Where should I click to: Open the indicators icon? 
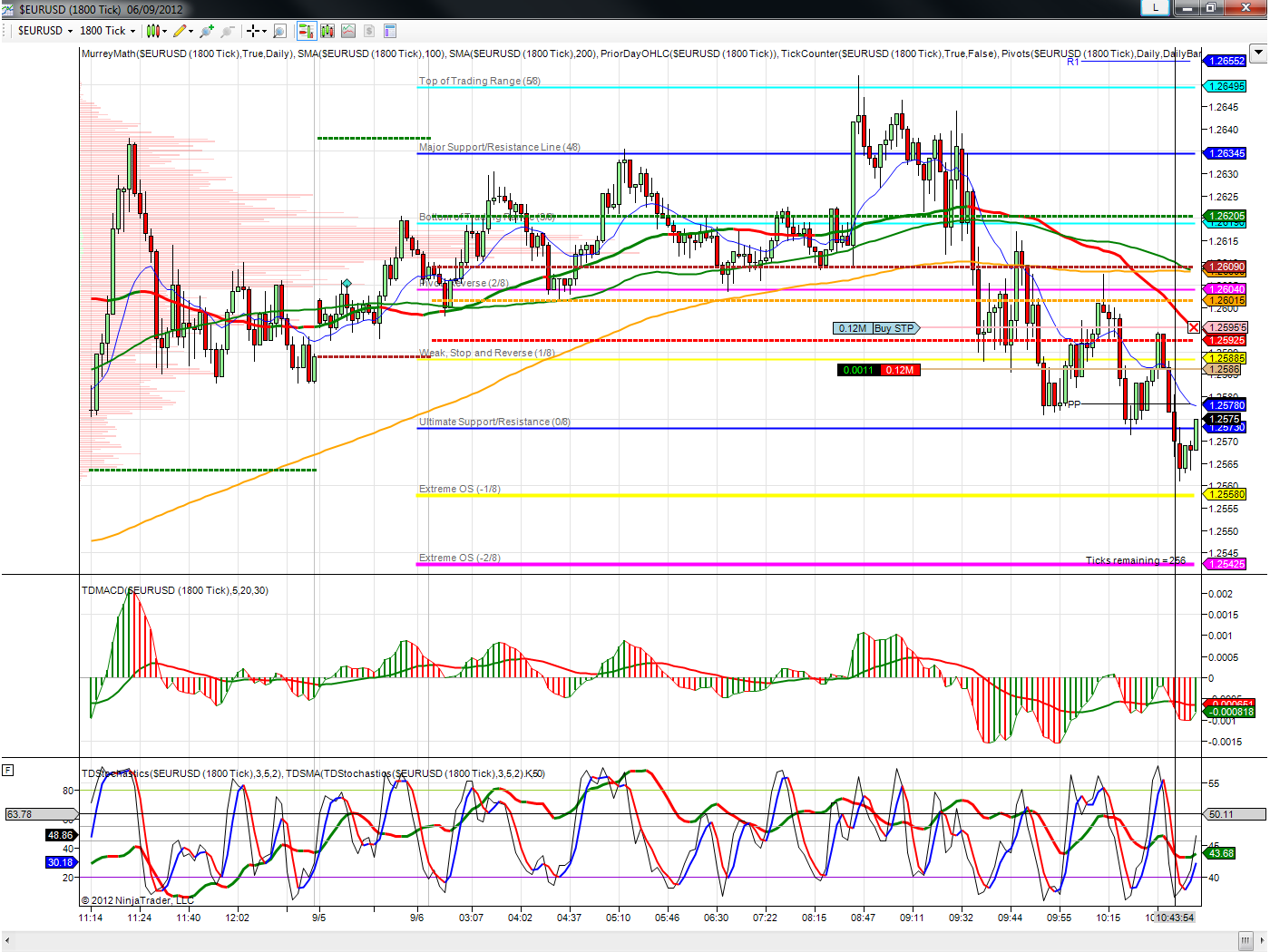(x=348, y=31)
